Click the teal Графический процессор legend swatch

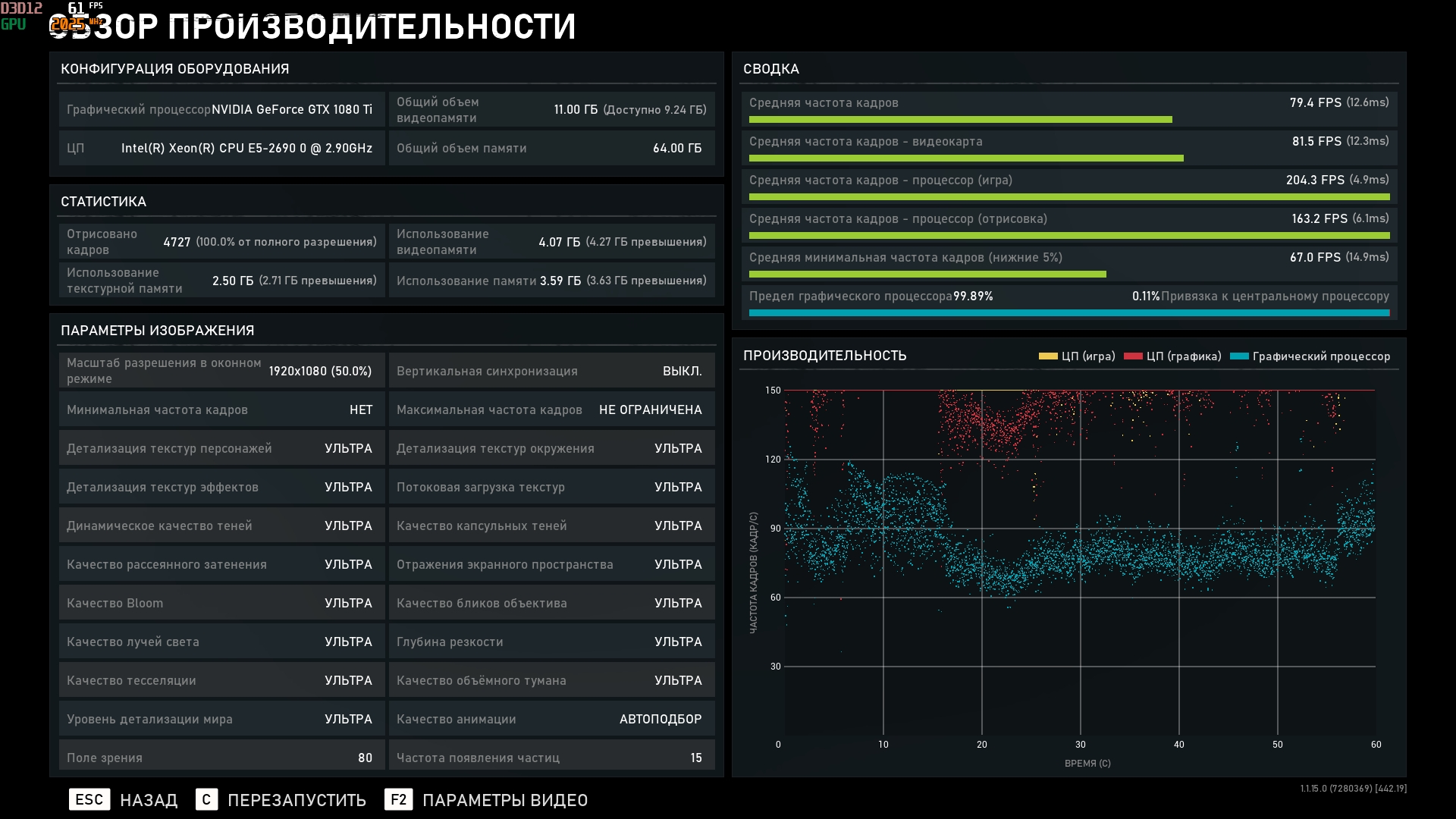coord(1239,356)
